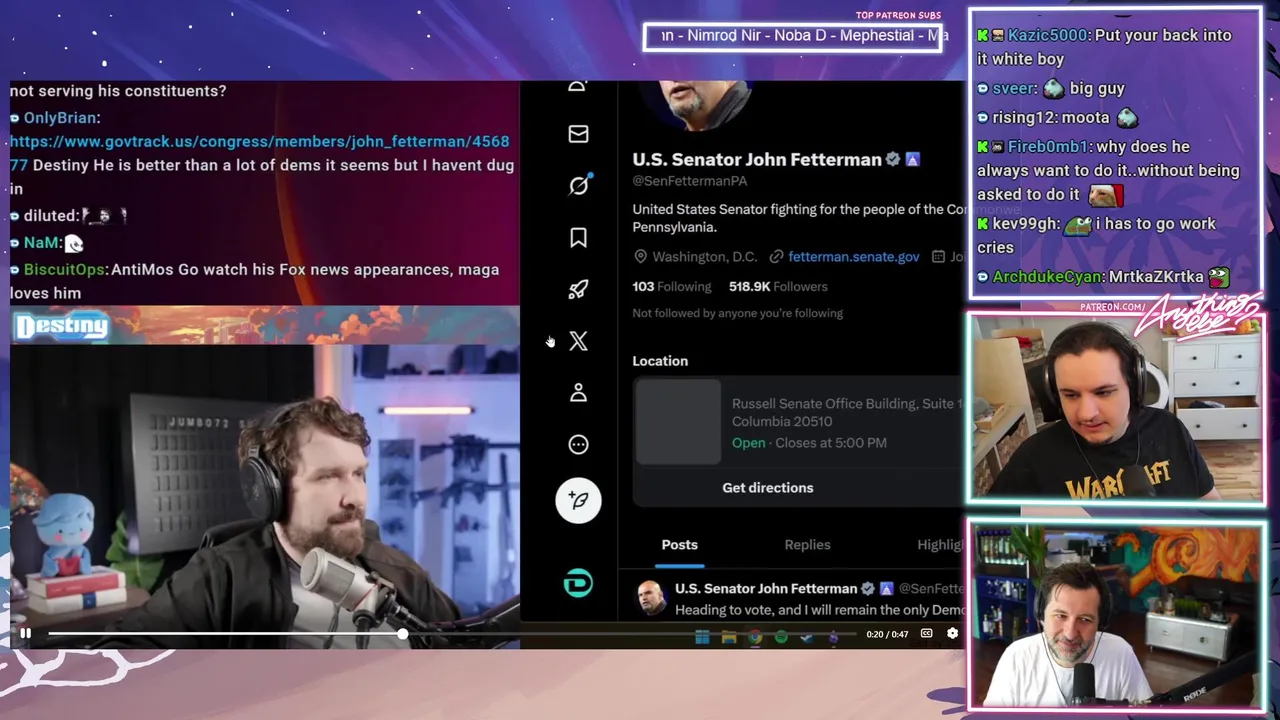The width and height of the screenshot is (1280, 720).
Task: Toggle closed captions CC button
Action: tap(926, 633)
